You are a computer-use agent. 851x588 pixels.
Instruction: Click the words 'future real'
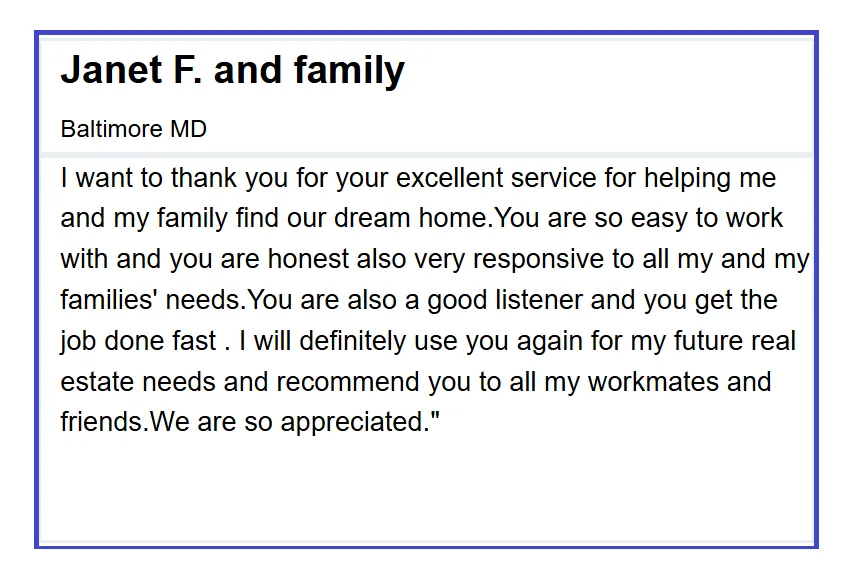click(x=735, y=340)
